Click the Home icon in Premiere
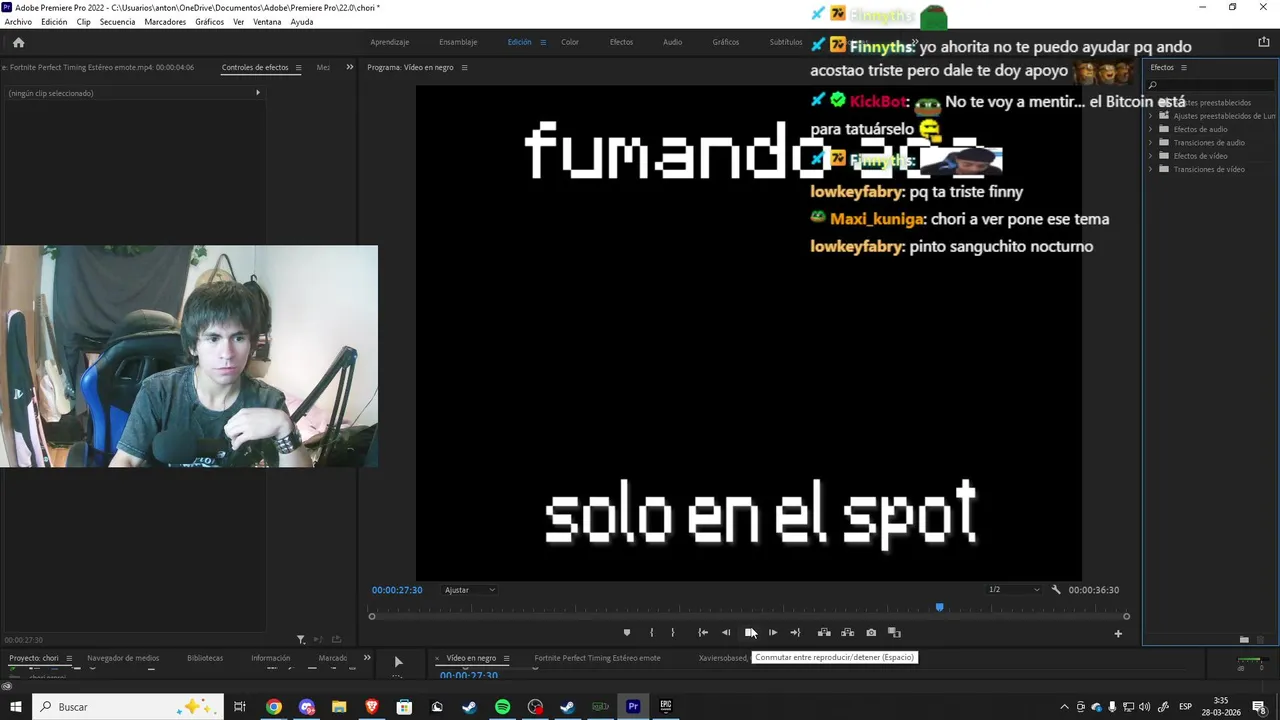This screenshot has width=1280, height=720. 18,42
